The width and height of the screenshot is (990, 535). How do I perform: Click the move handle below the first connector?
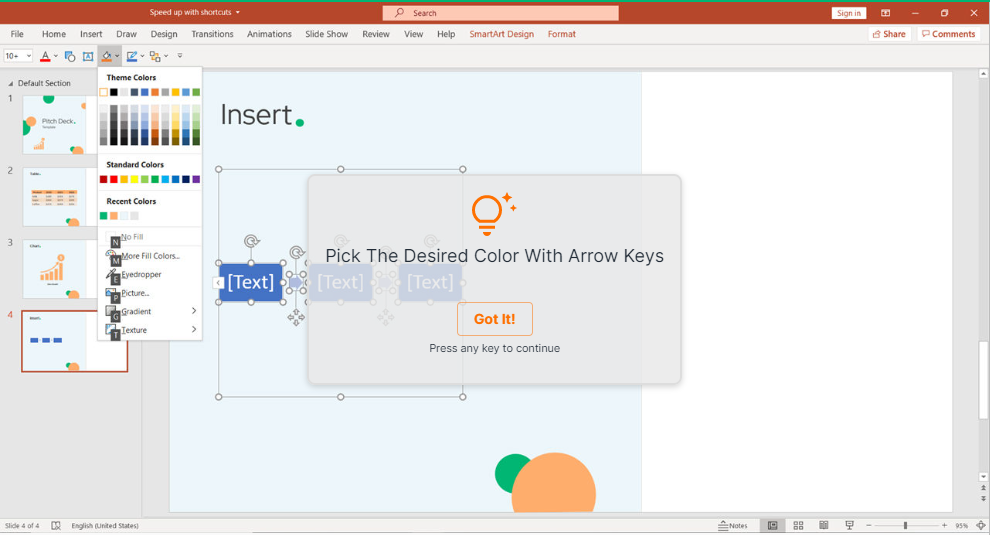point(295,316)
